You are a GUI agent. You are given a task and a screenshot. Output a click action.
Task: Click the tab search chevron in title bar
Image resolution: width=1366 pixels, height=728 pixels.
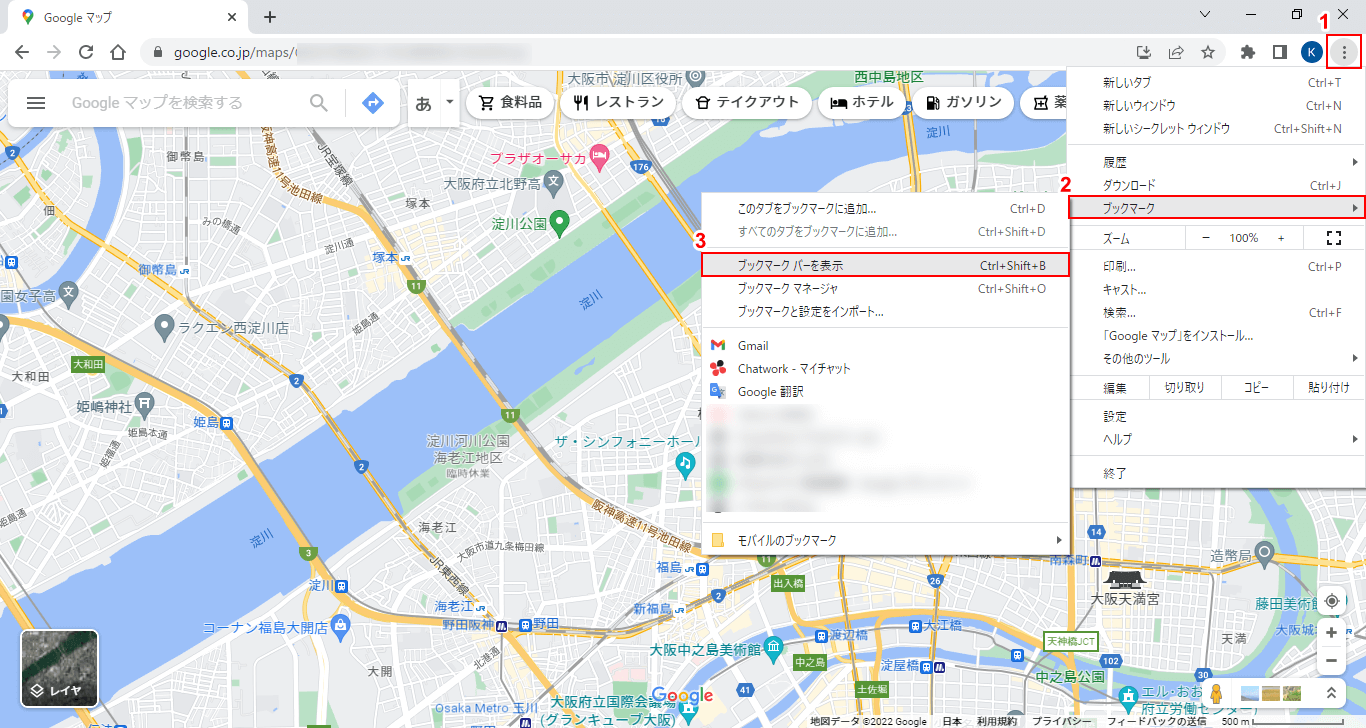pyautogui.click(x=1205, y=14)
